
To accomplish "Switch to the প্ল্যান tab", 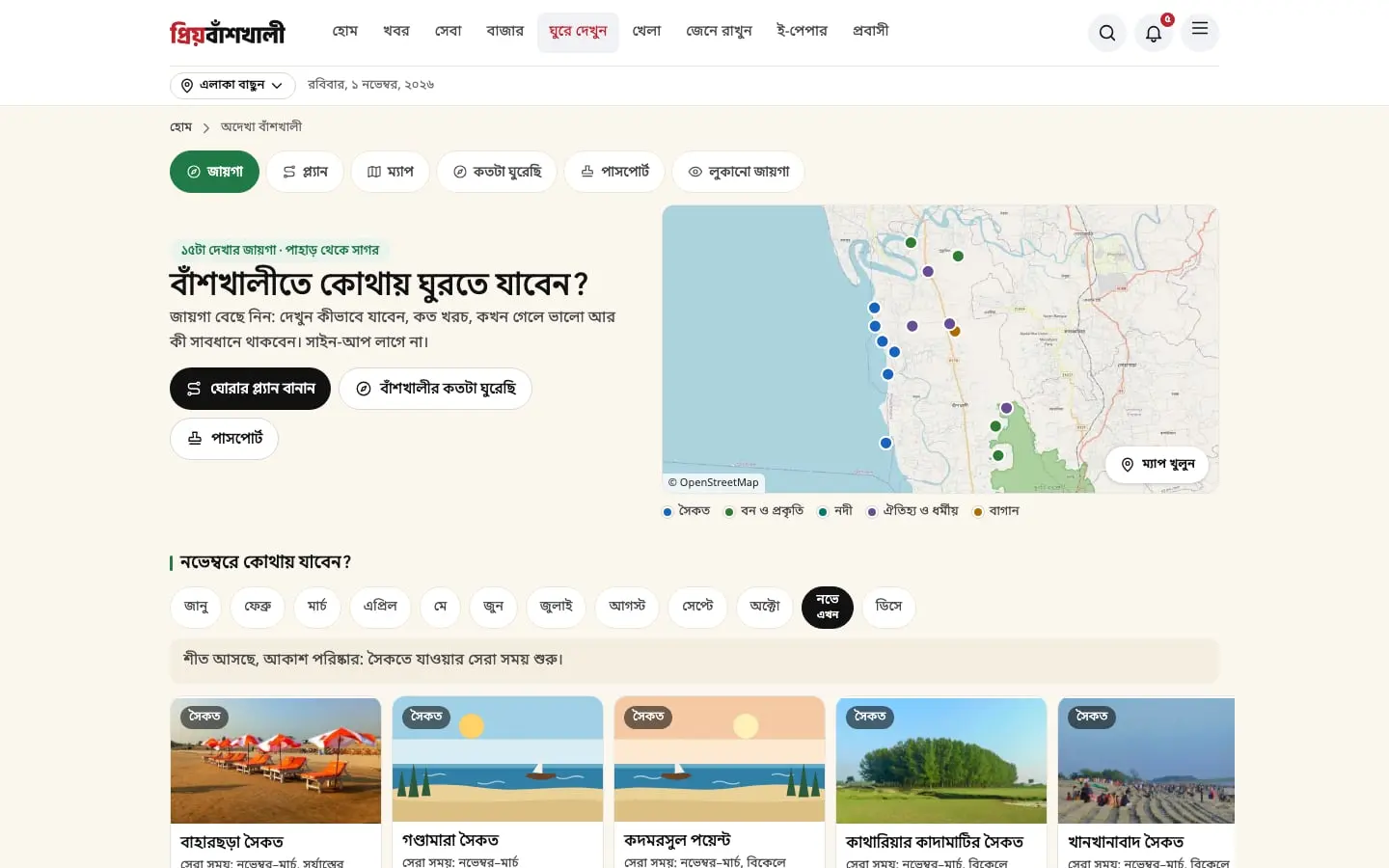I will click(x=305, y=172).
